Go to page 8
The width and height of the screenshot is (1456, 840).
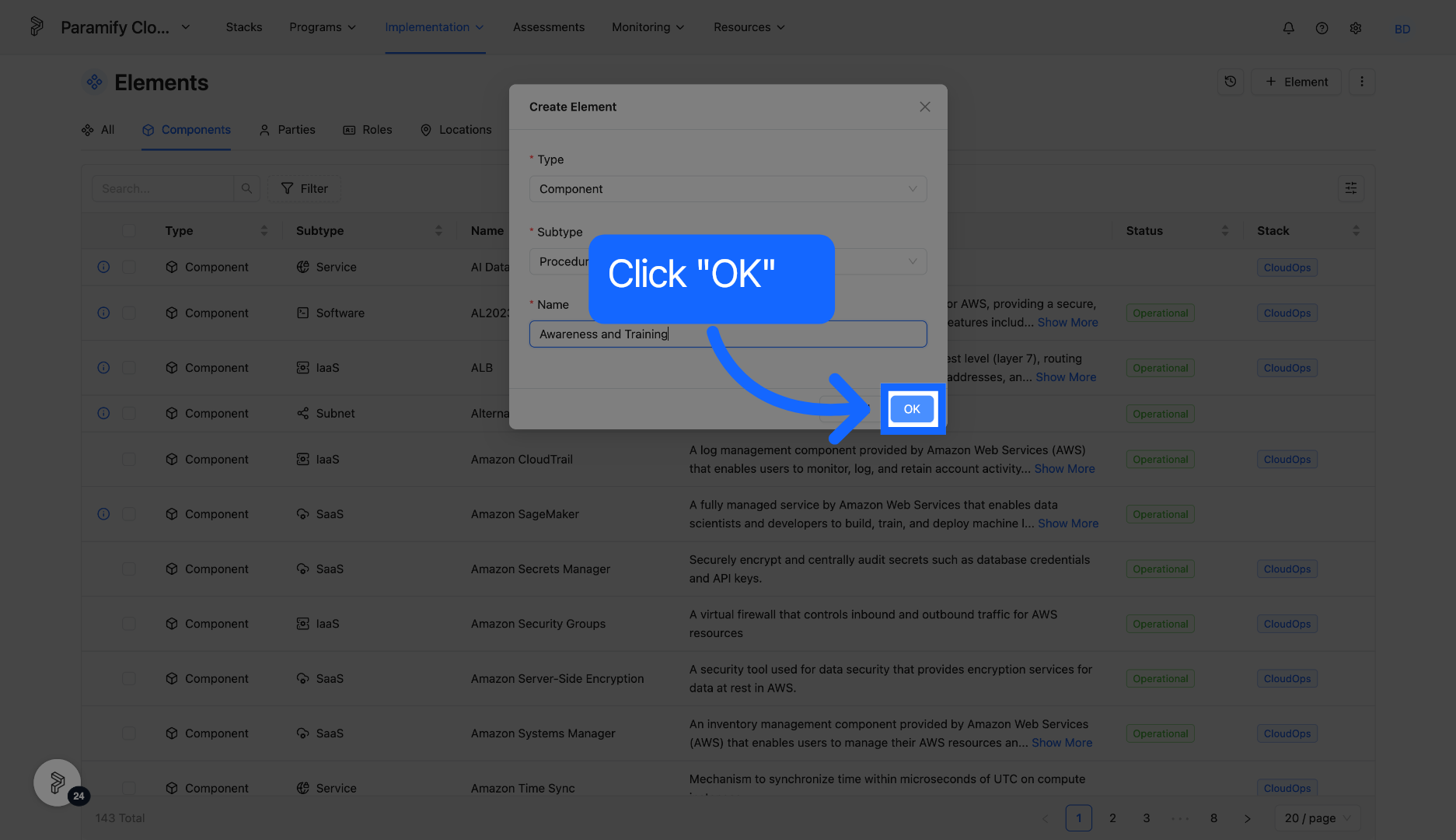[1213, 818]
